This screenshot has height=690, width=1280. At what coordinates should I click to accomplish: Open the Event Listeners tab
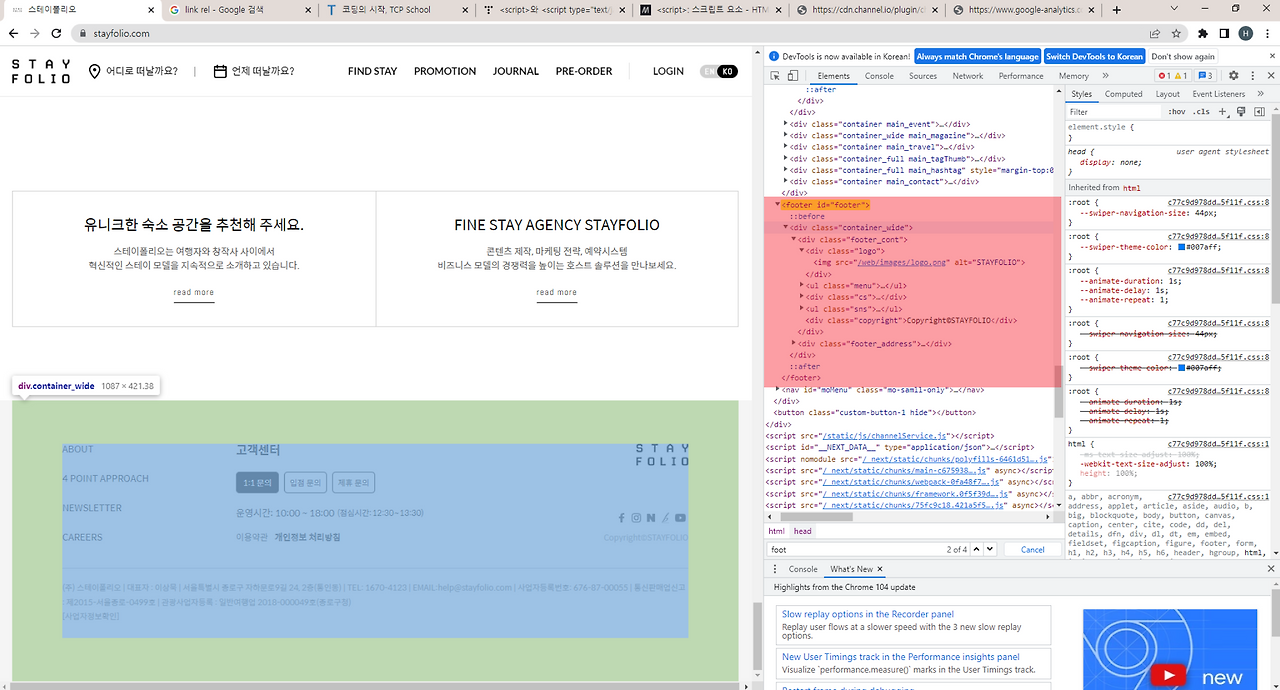tap(1218, 94)
